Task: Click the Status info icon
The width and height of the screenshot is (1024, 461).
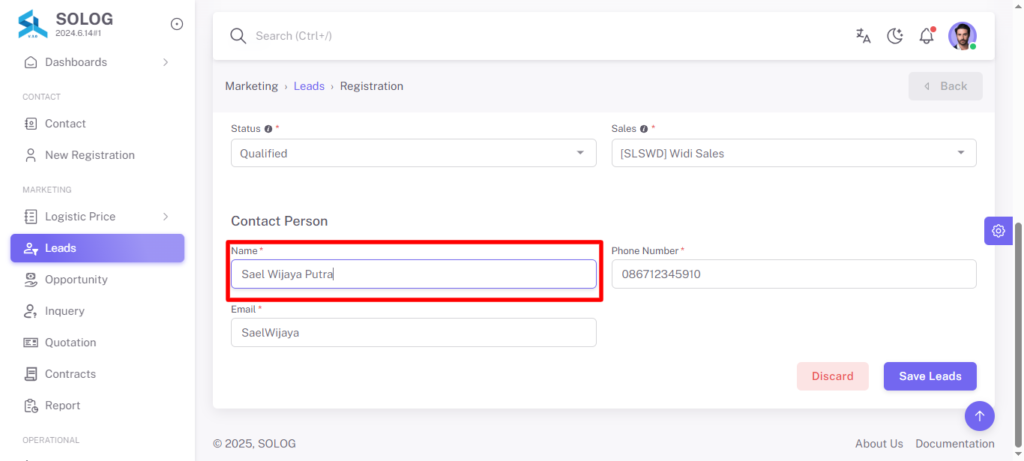Action: [x=268, y=129]
